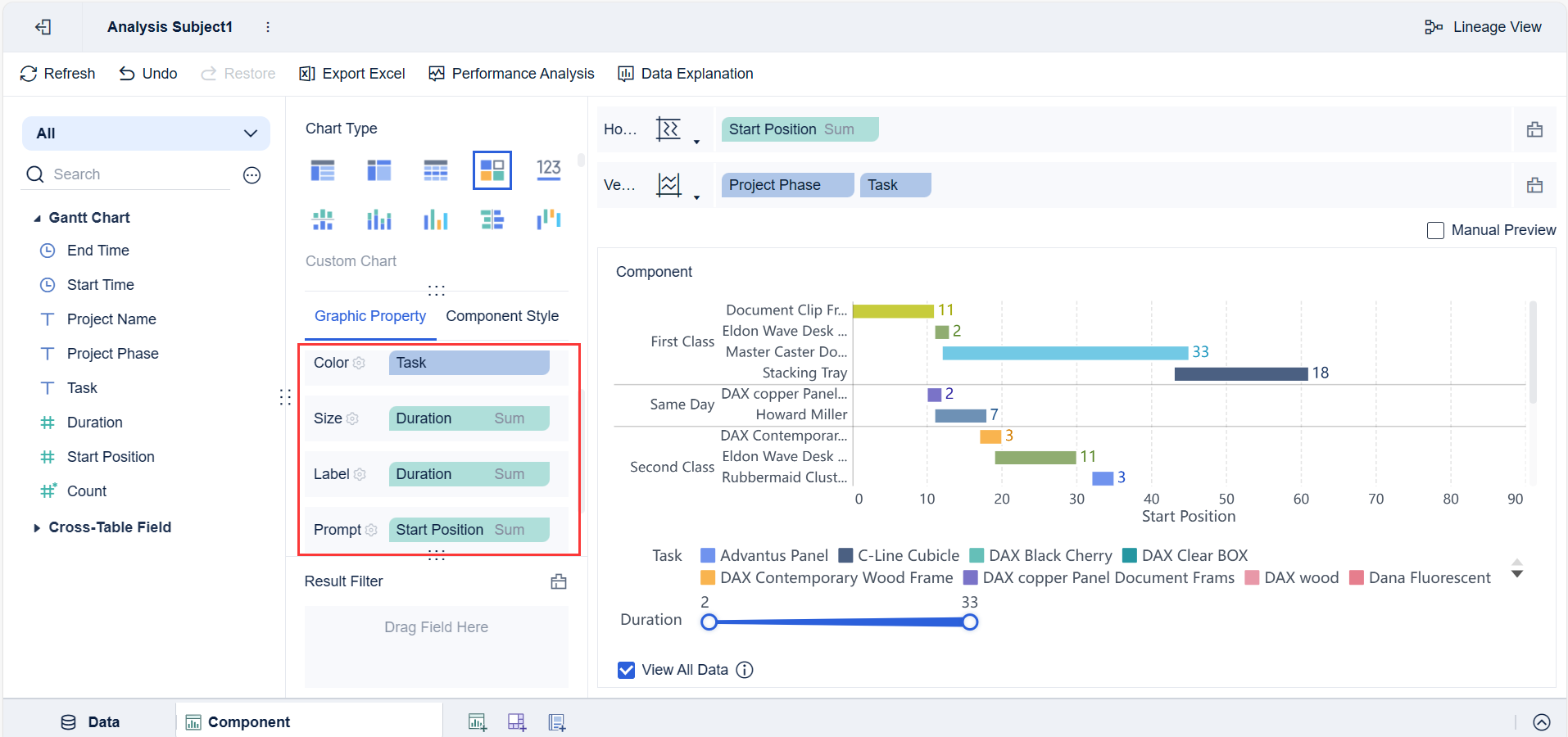Click the Duration range slider handle
Image resolution: width=1568 pixels, height=737 pixels.
tap(969, 622)
